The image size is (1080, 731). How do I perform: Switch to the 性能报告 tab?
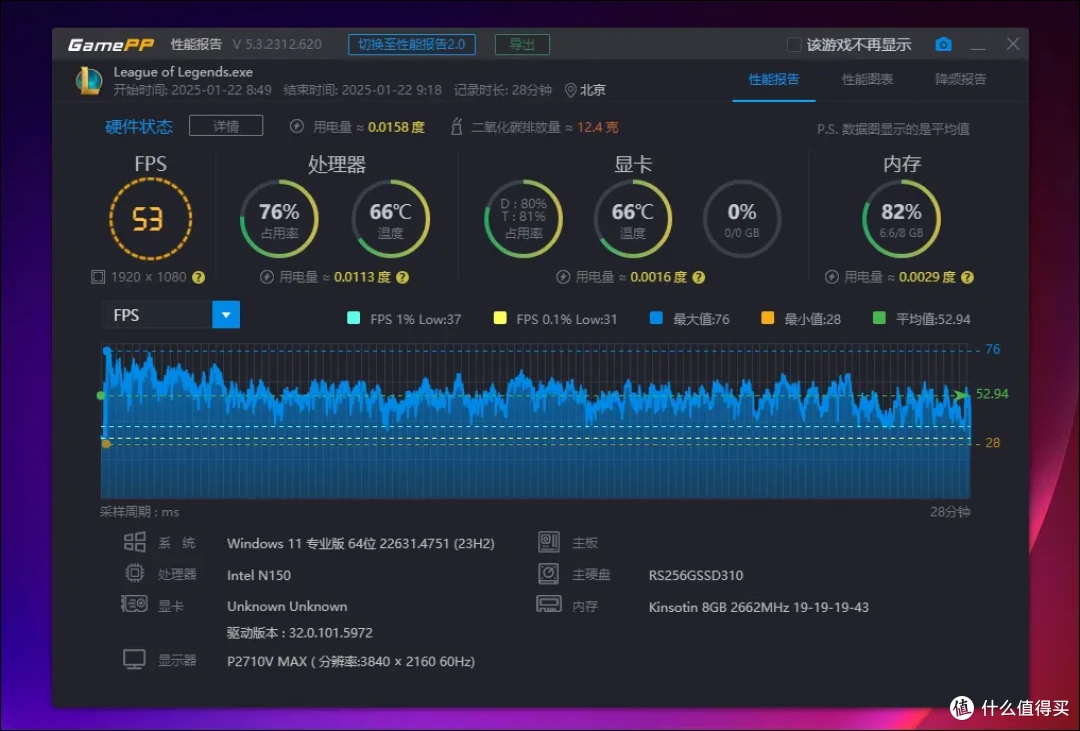(774, 79)
